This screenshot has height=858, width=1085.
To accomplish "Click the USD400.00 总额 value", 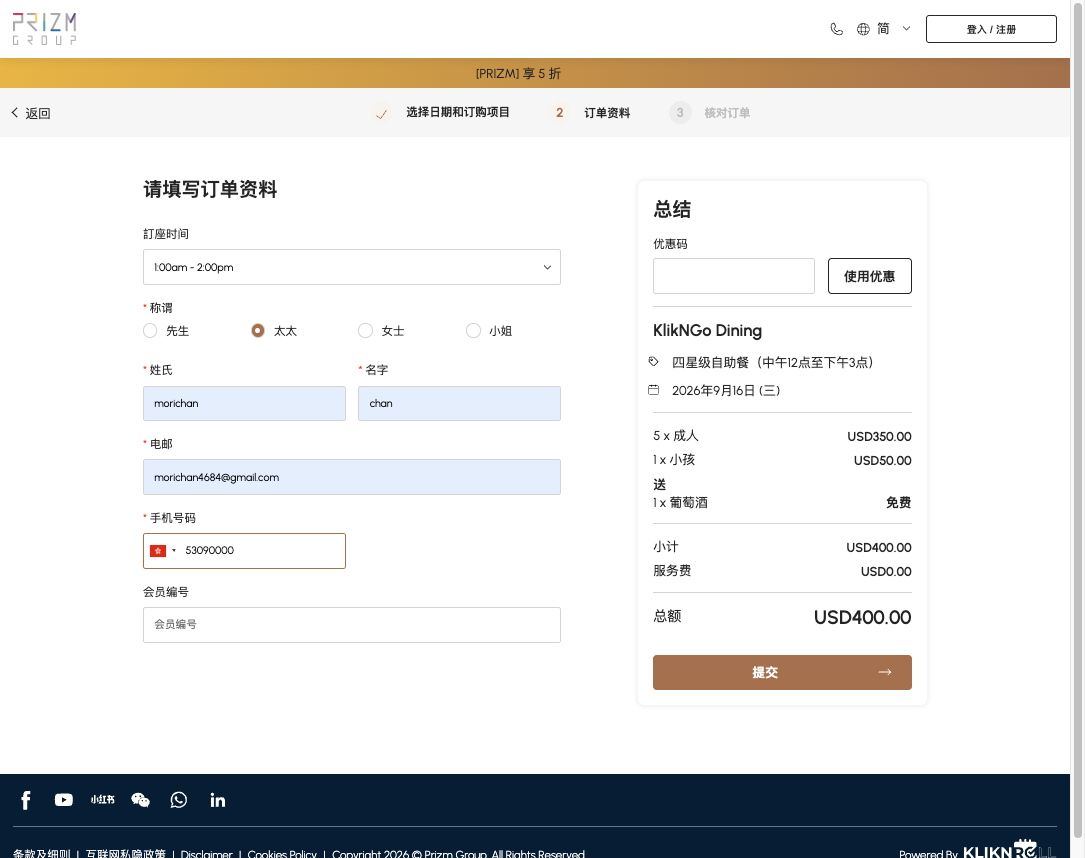I will coord(862,617).
